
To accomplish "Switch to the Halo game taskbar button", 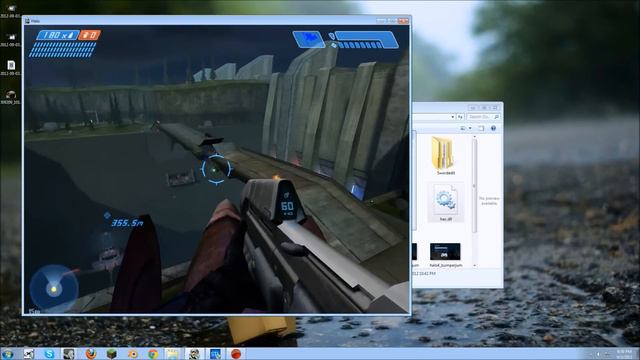I will 194,354.
